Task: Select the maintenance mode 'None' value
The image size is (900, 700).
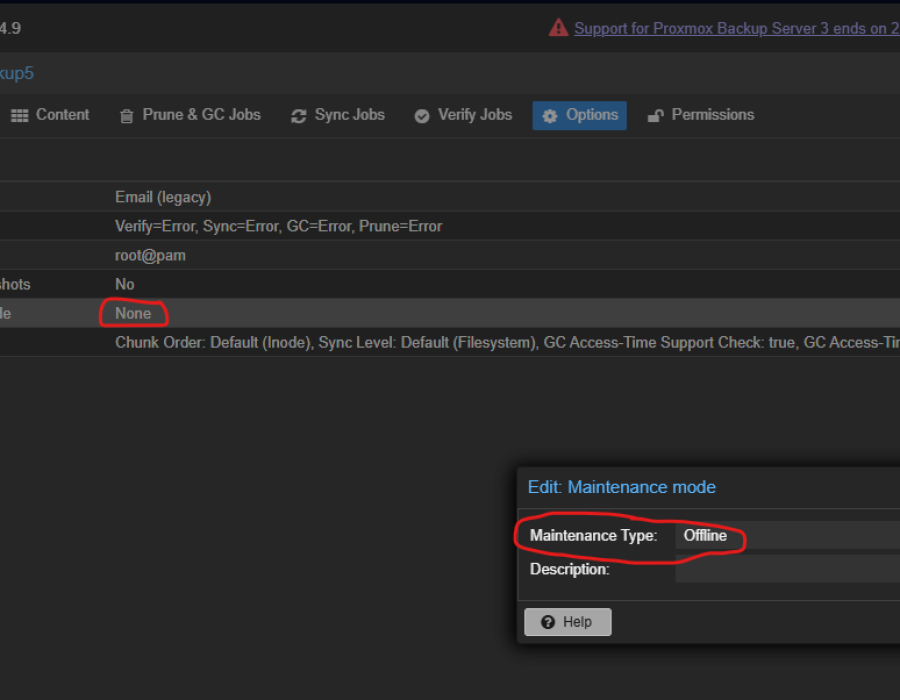Action: pos(133,313)
